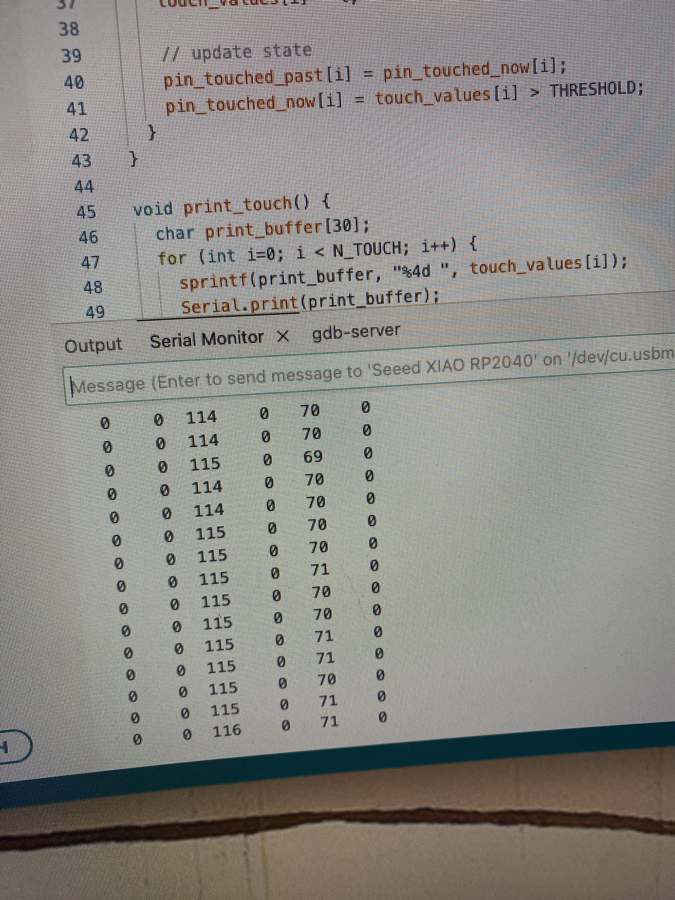The height and width of the screenshot is (900, 675).
Task: Click the value 116 in the serial output
Action: pyautogui.click(x=227, y=731)
